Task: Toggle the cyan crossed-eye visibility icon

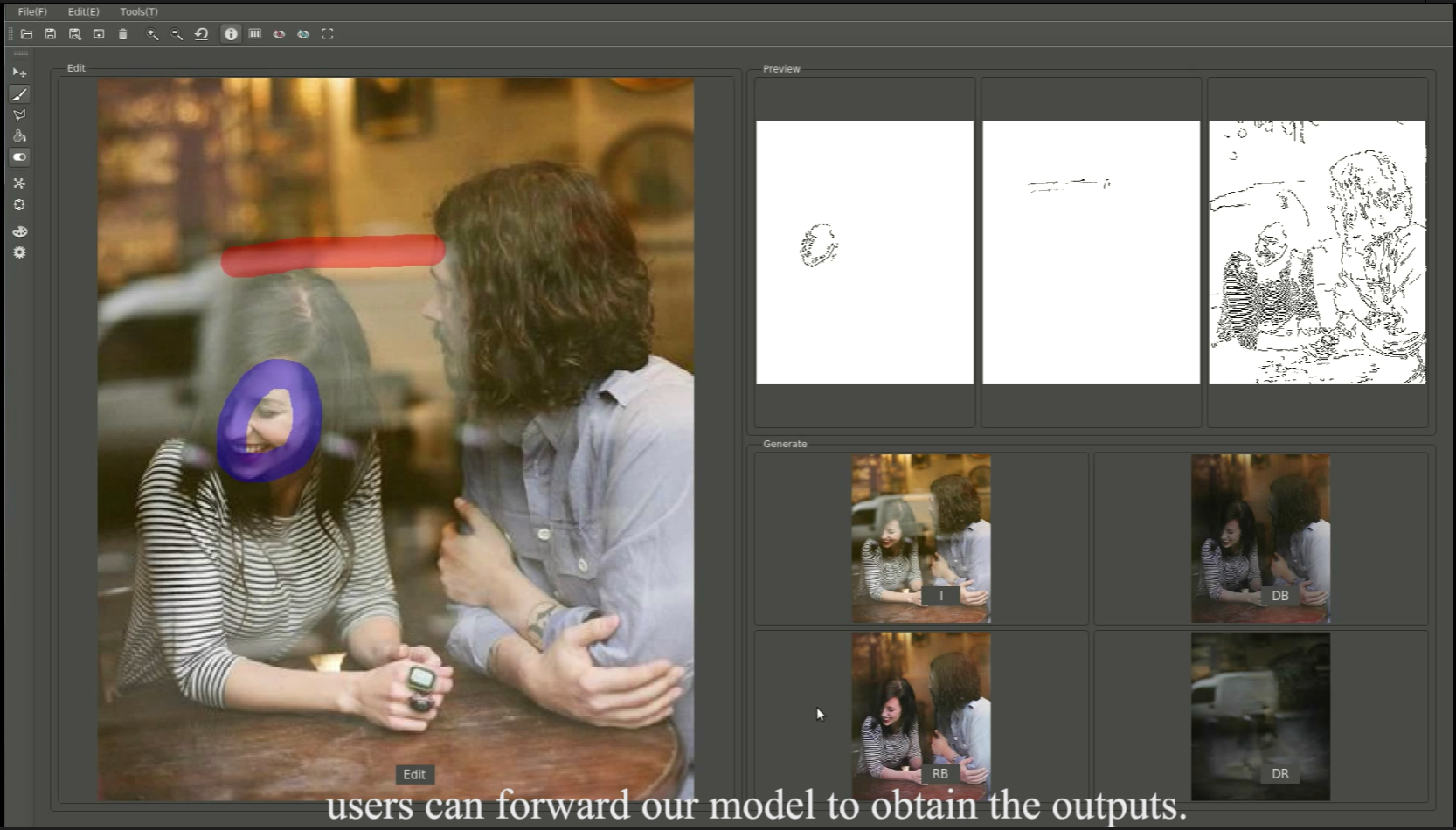Action: (303, 34)
